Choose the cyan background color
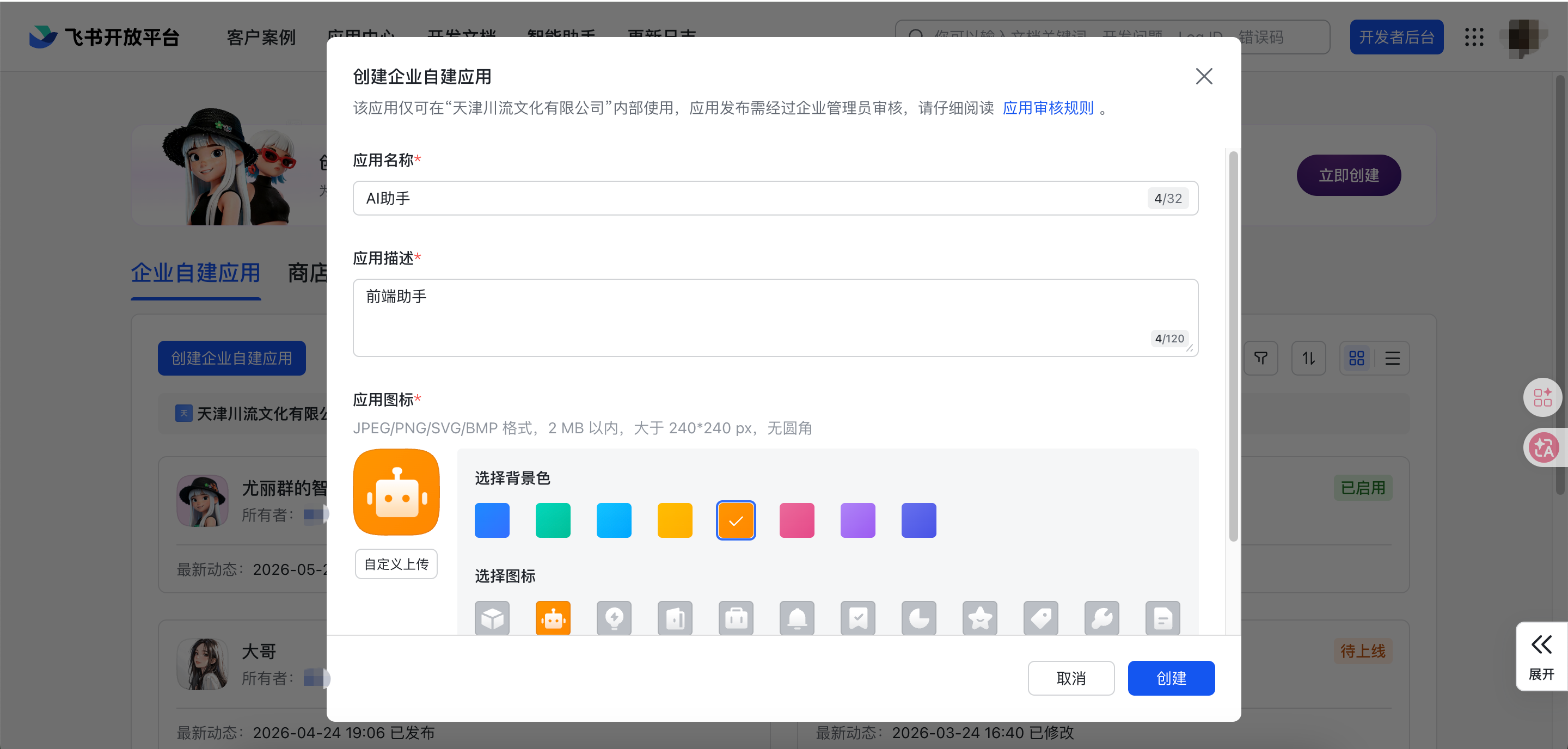Screen dimensions: 1568x749 point(614,520)
